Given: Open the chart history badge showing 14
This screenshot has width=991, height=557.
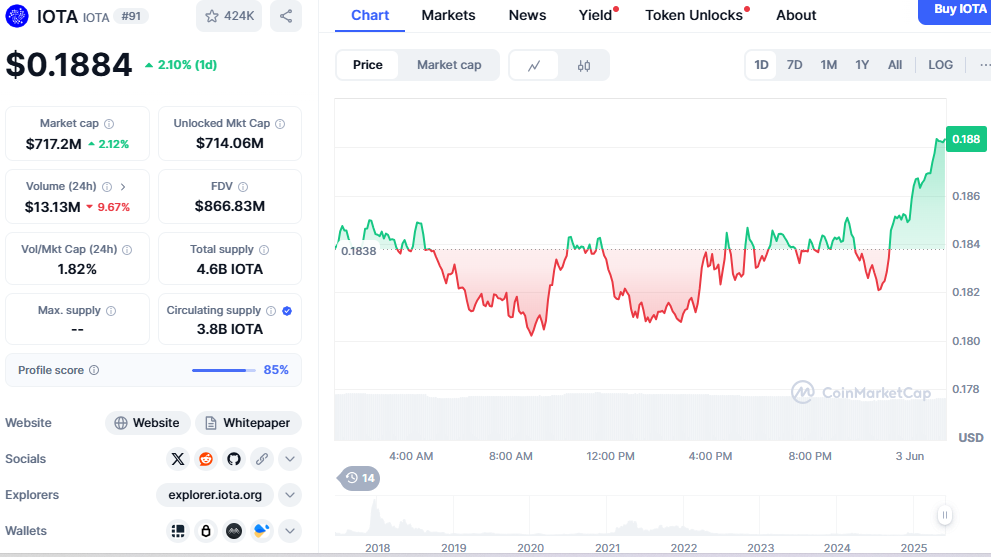Looking at the screenshot, I should [x=360, y=479].
